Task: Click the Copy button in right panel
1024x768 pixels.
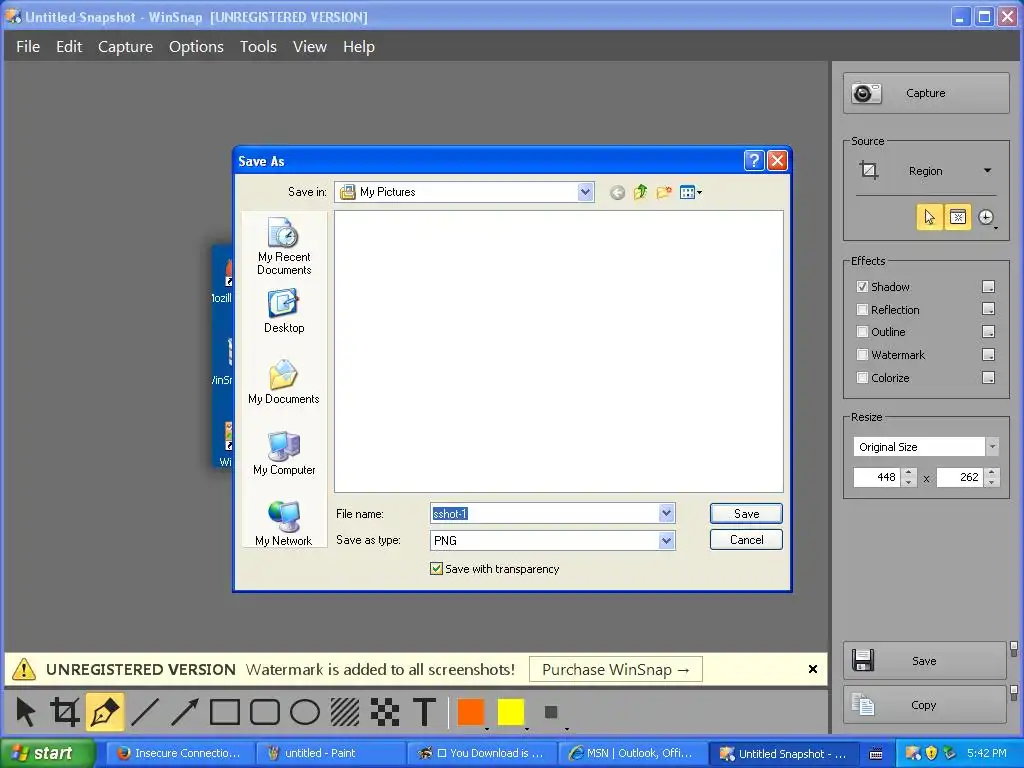Action: point(925,705)
